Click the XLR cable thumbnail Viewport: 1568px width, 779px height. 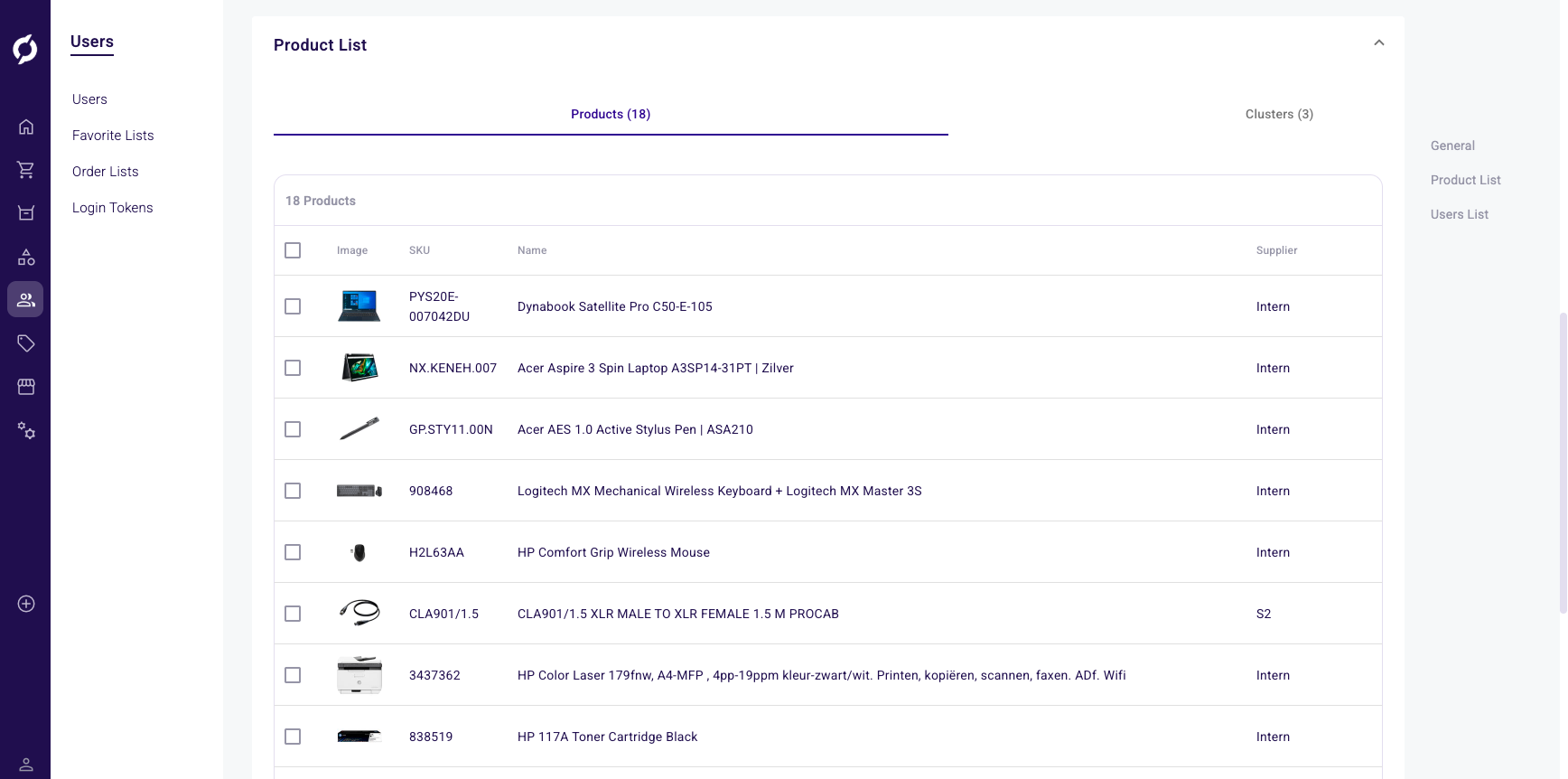[x=359, y=613]
